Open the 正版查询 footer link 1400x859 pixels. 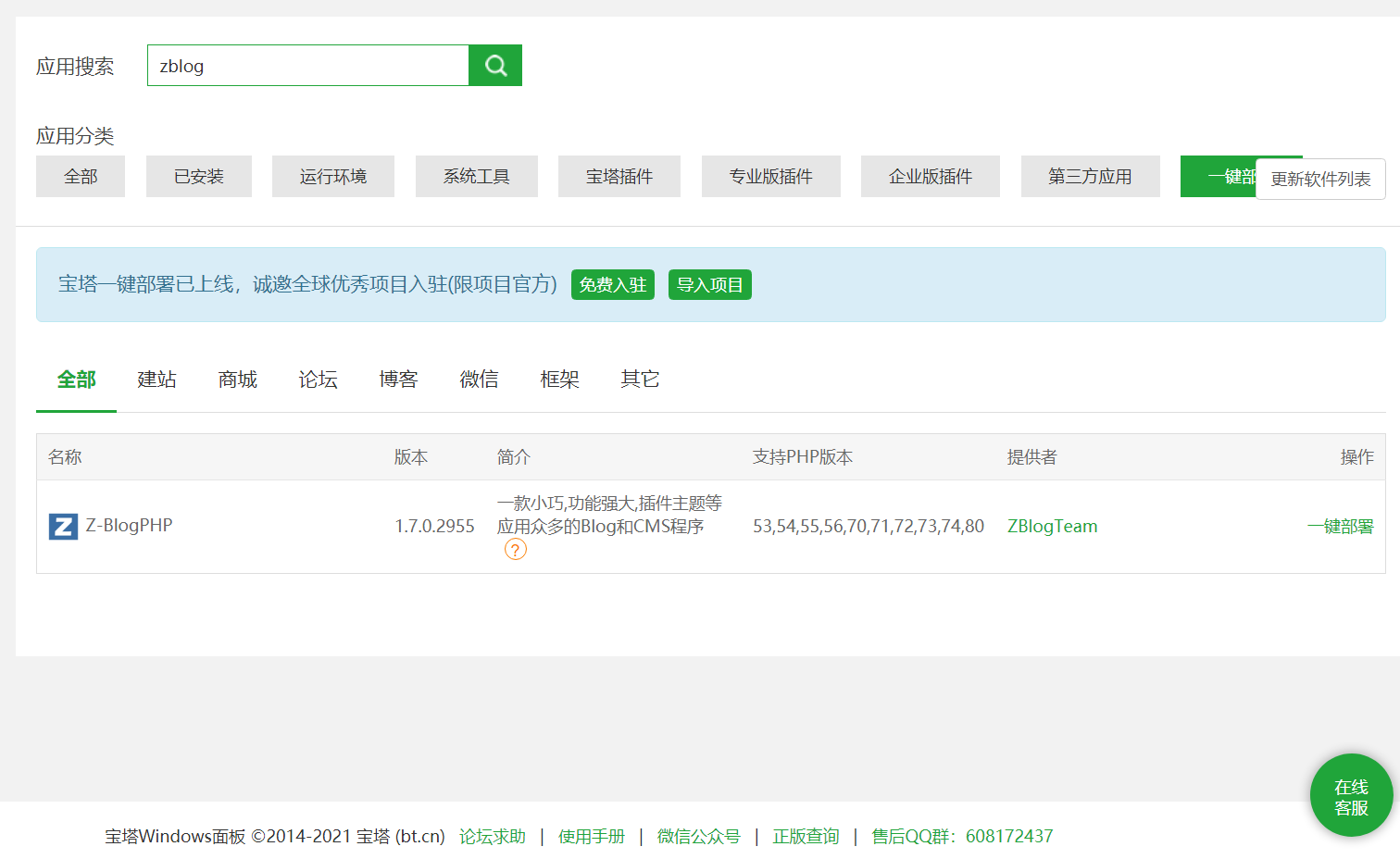click(806, 837)
